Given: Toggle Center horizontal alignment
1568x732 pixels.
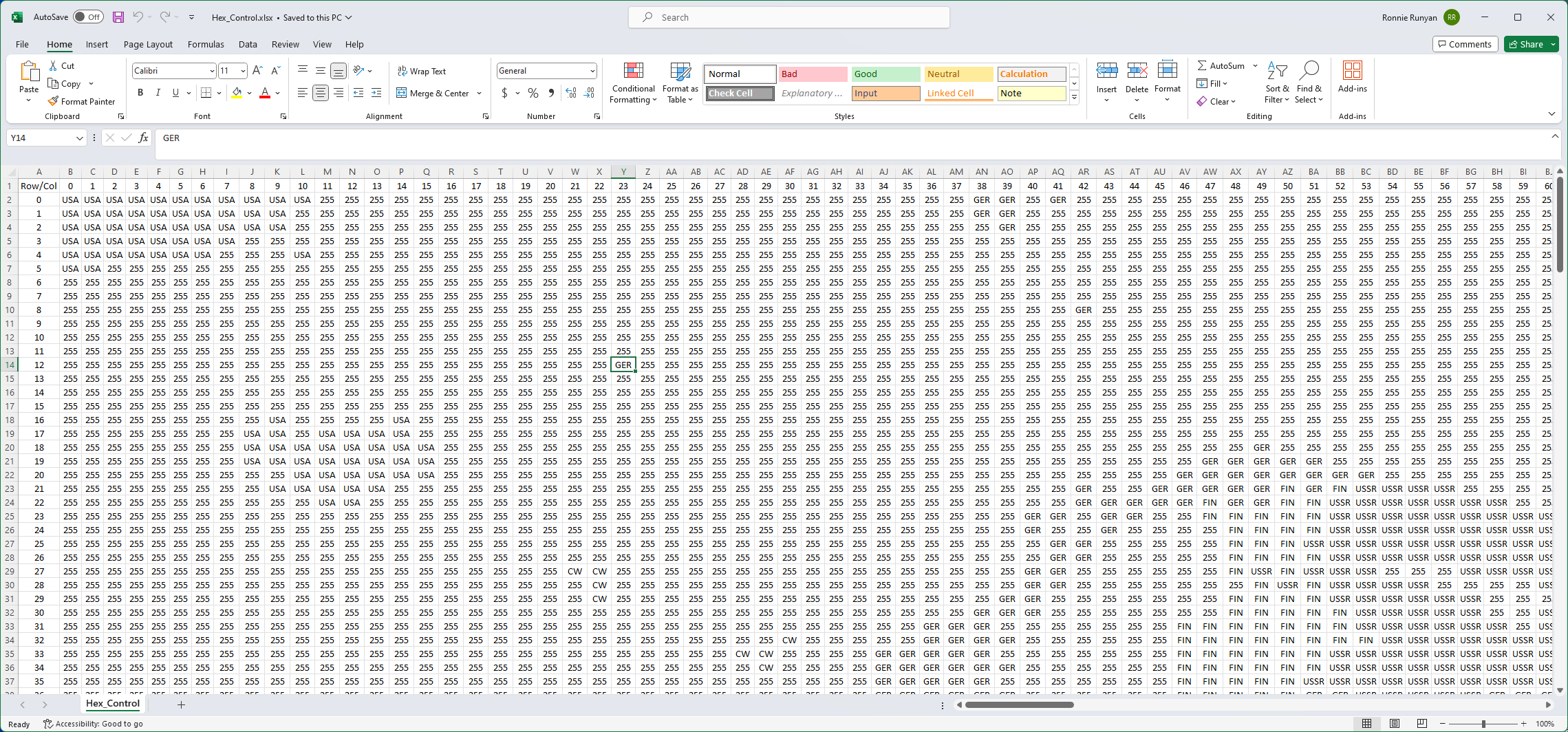Looking at the screenshot, I should [321, 93].
